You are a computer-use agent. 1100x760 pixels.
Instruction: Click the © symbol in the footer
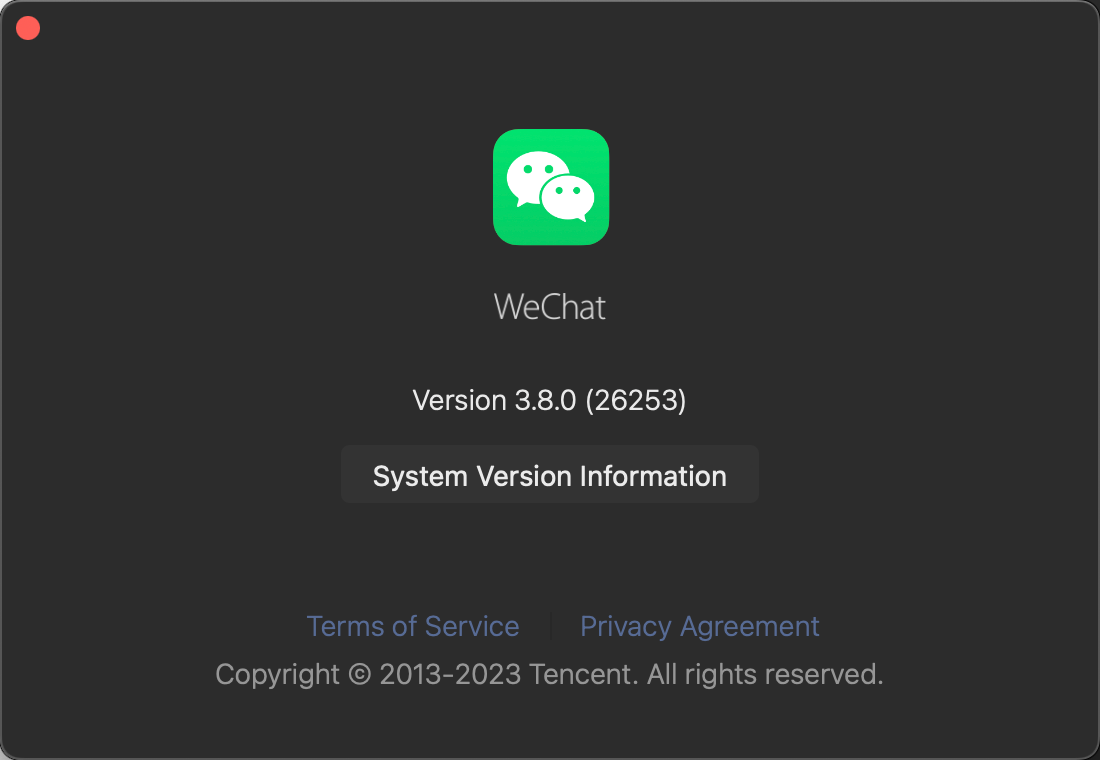tap(359, 675)
